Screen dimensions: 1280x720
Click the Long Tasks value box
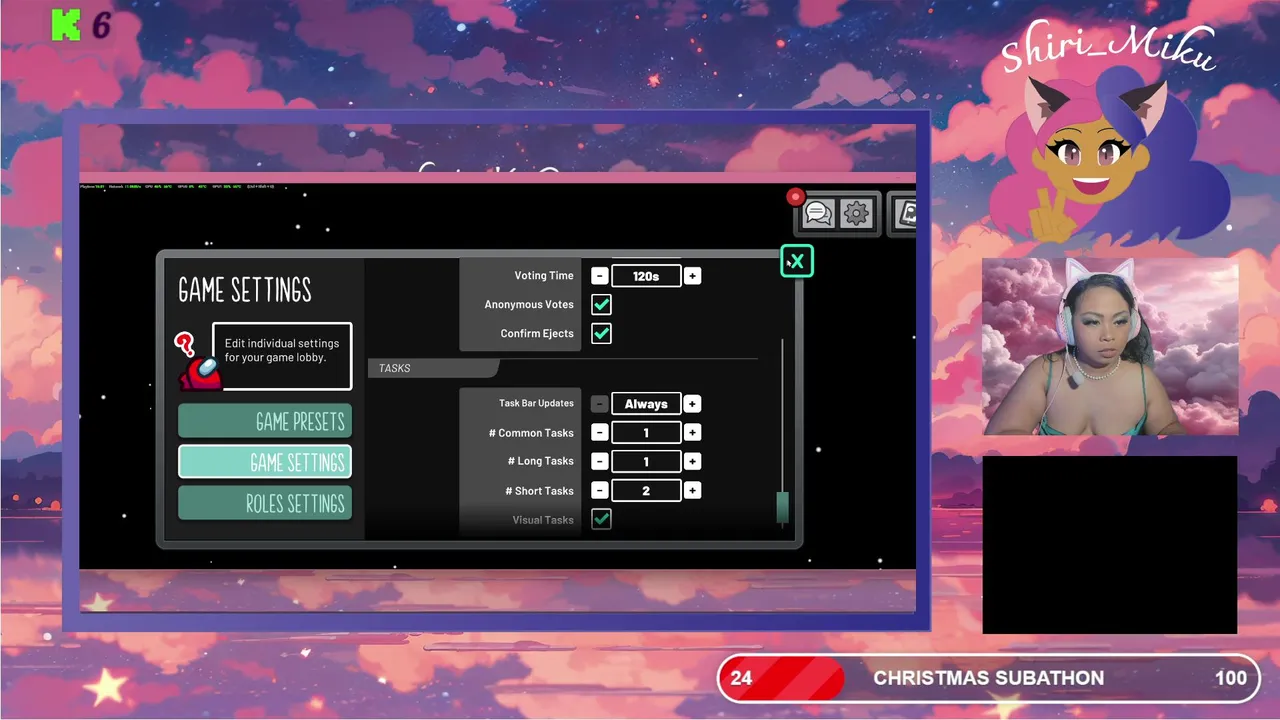(646, 462)
